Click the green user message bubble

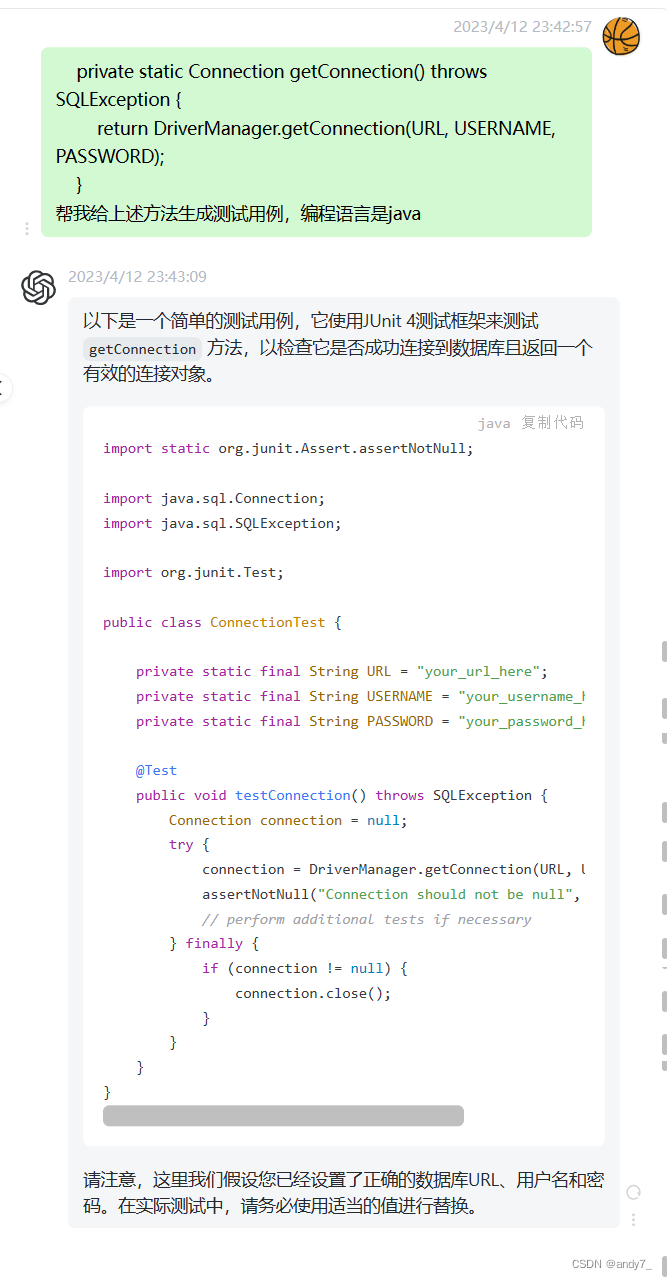(x=316, y=142)
